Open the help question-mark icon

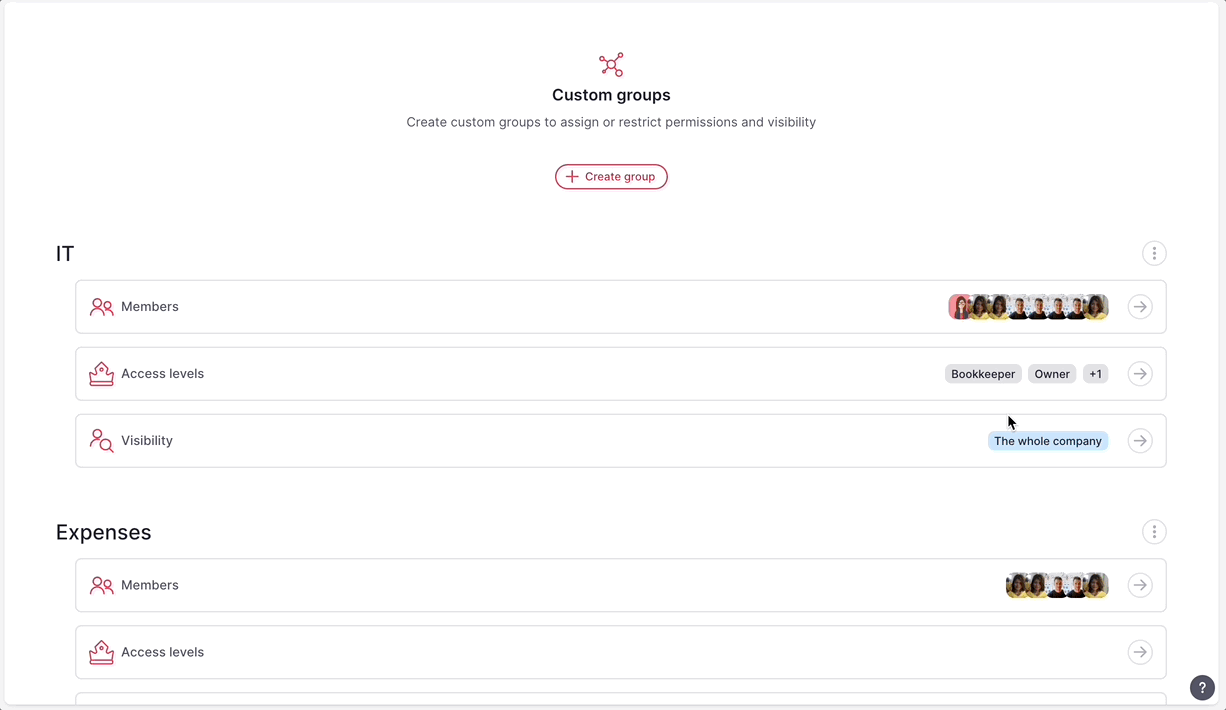(1202, 687)
